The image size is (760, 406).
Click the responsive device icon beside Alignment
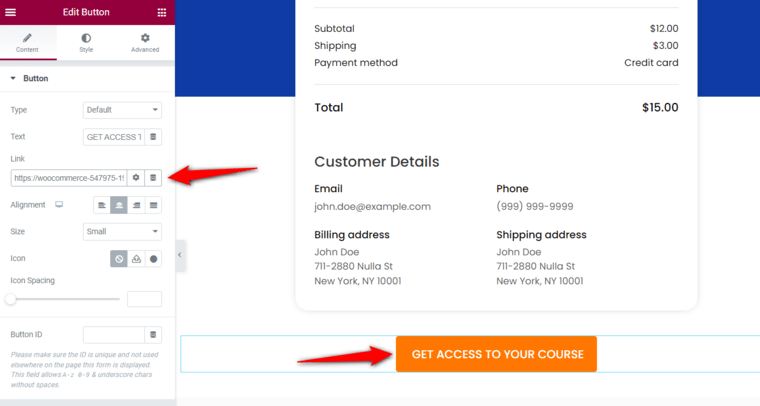tap(59, 204)
